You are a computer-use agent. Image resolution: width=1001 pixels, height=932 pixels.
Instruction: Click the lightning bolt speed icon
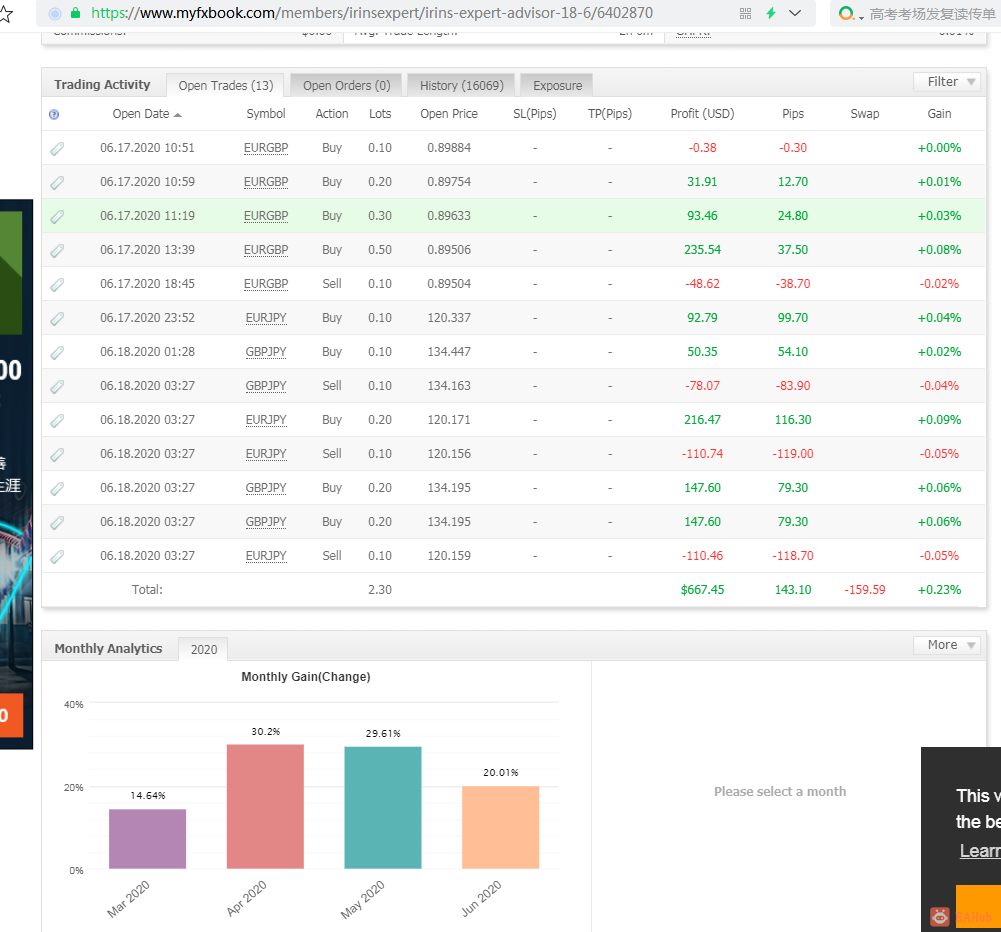point(771,13)
